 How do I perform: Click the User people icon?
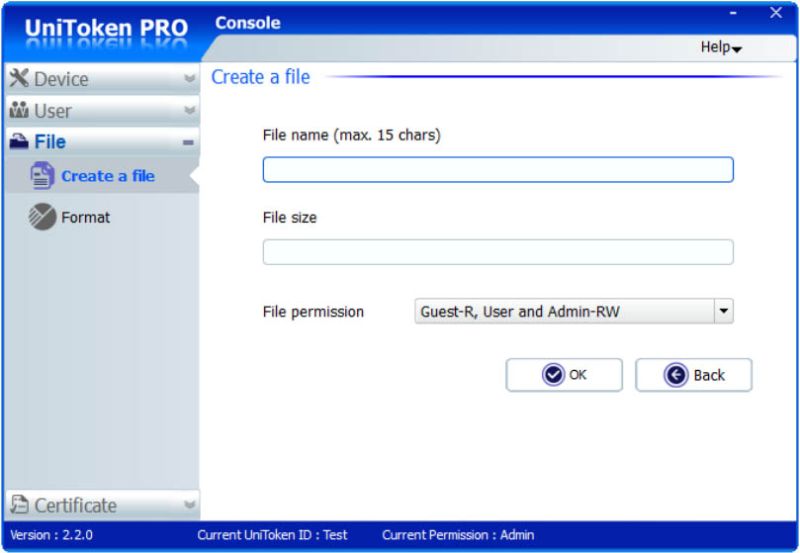[x=19, y=110]
